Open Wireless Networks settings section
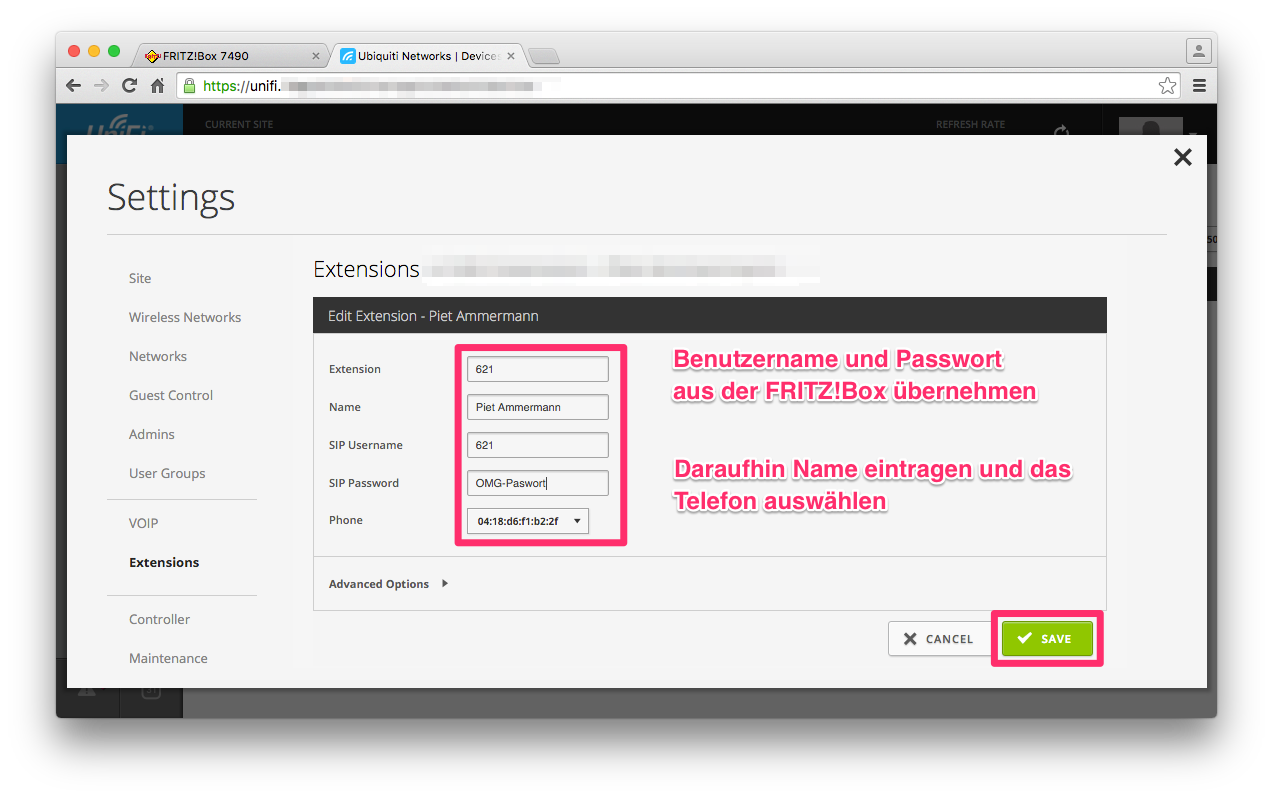This screenshot has height=798, width=1273. 185,317
